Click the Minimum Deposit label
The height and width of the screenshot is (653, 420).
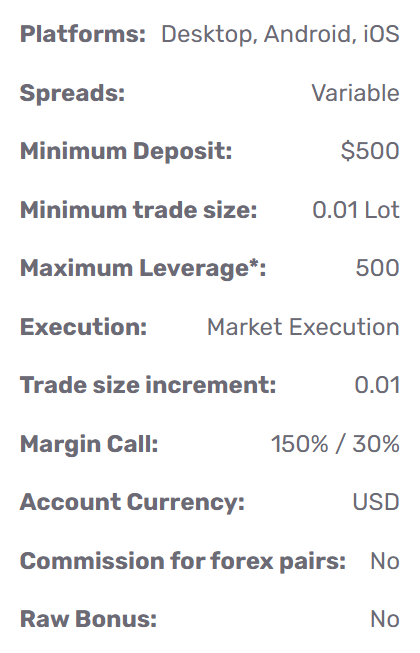pos(126,151)
